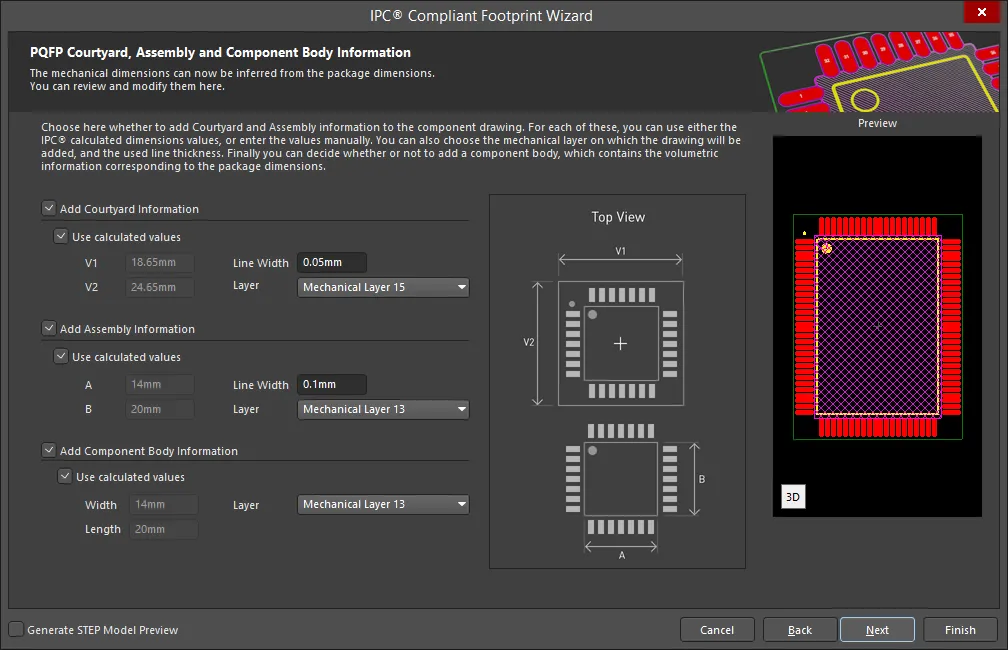Toggle courtyard Use calculated values checkbox

pyautogui.click(x=61, y=237)
